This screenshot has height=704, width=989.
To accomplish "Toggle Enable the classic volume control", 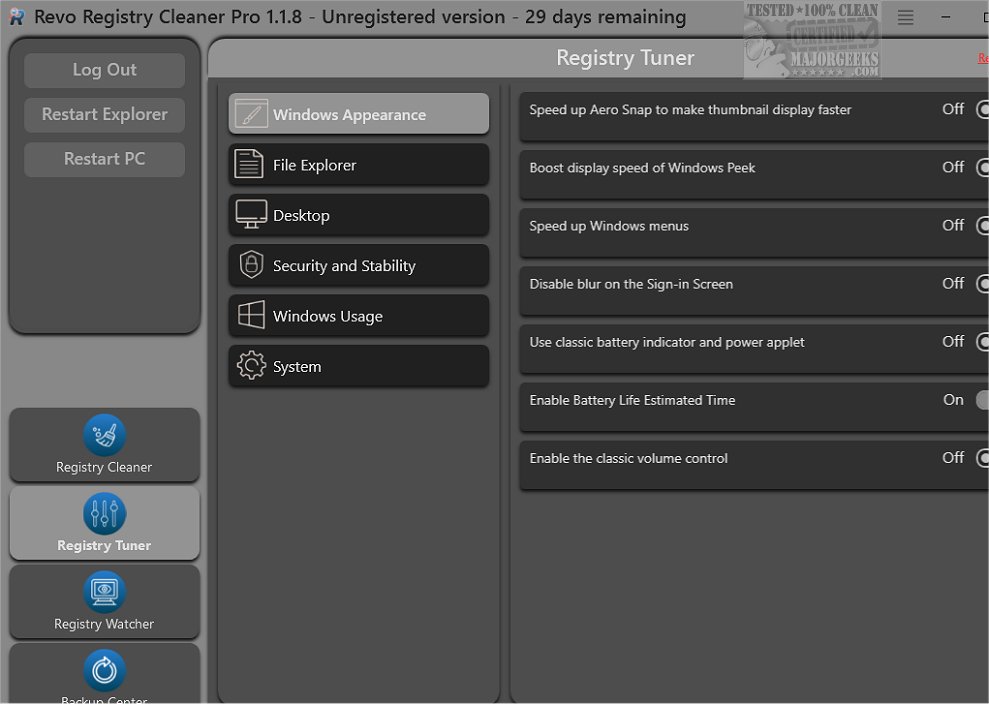I will click(982, 457).
